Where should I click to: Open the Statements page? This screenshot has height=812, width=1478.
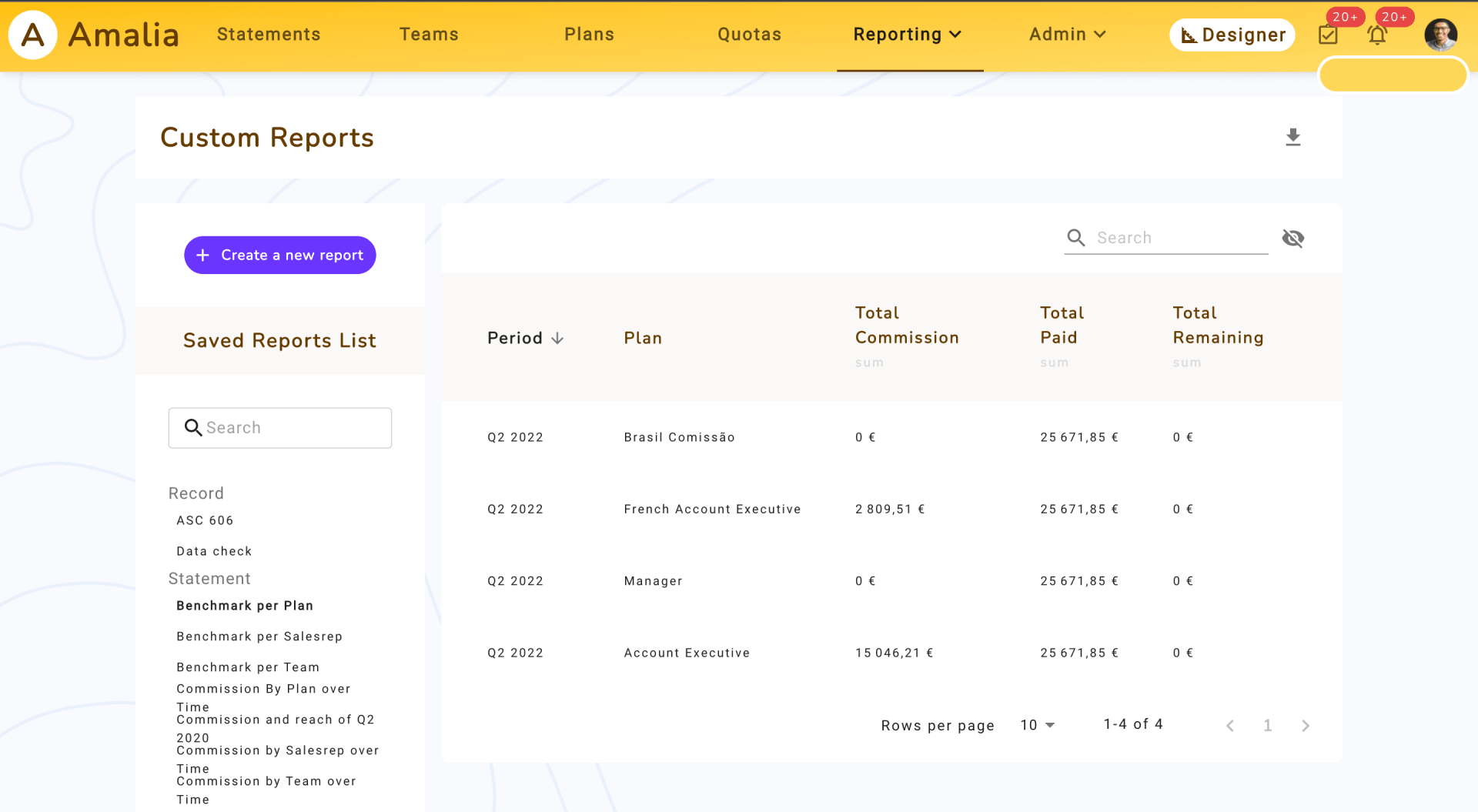click(x=269, y=35)
